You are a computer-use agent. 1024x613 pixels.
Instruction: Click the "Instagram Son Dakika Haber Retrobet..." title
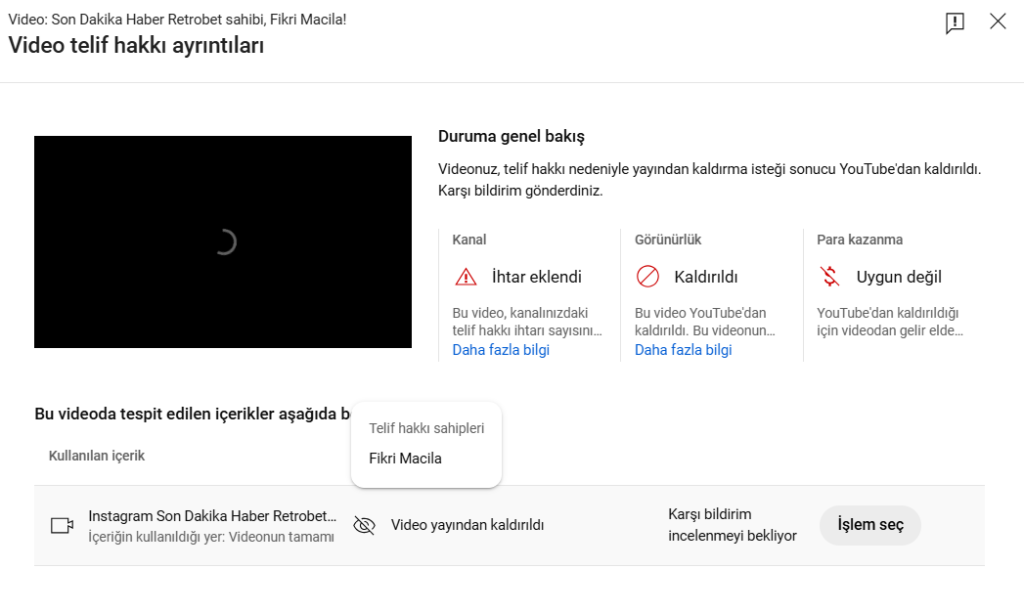pyautogui.click(x=212, y=516)
